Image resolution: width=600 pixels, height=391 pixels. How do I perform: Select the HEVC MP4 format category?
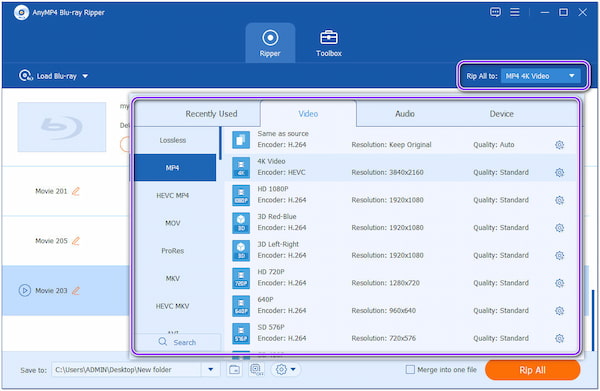[x=173, y=196]
